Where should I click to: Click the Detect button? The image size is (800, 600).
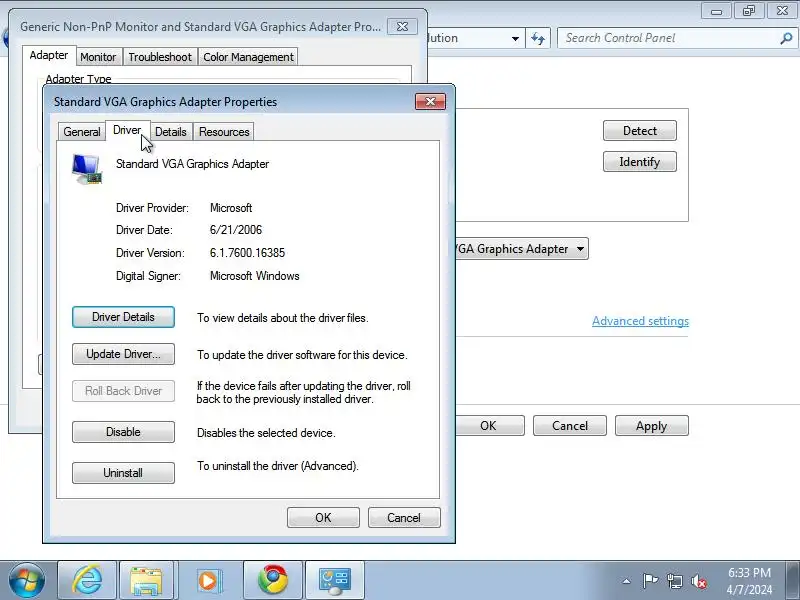coord(640,131)
